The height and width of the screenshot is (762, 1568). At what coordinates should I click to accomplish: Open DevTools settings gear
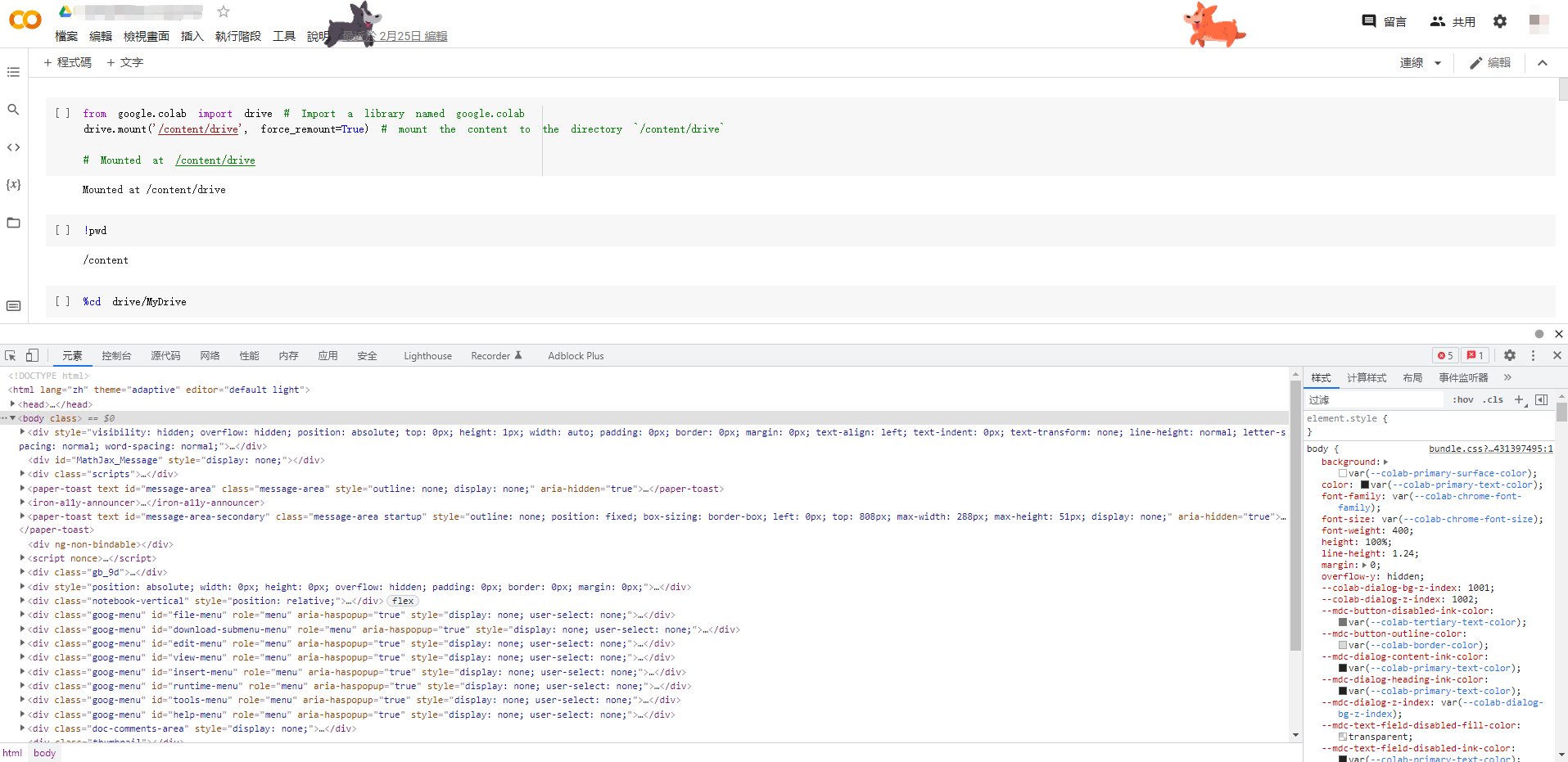point(1510,355)
